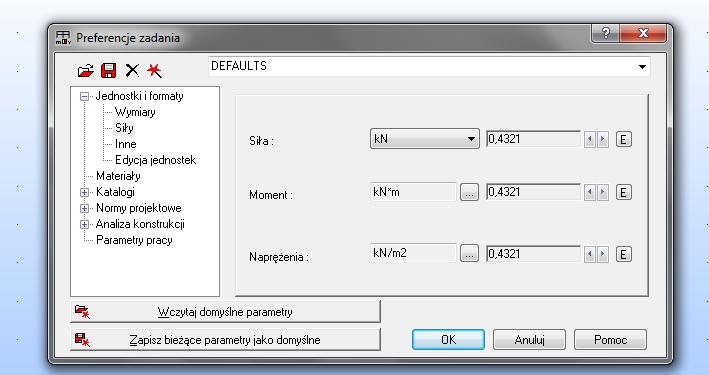The image size is (709, 375).
Task: Open the Siła unit kN dropdown
Action: click(425, 139)
